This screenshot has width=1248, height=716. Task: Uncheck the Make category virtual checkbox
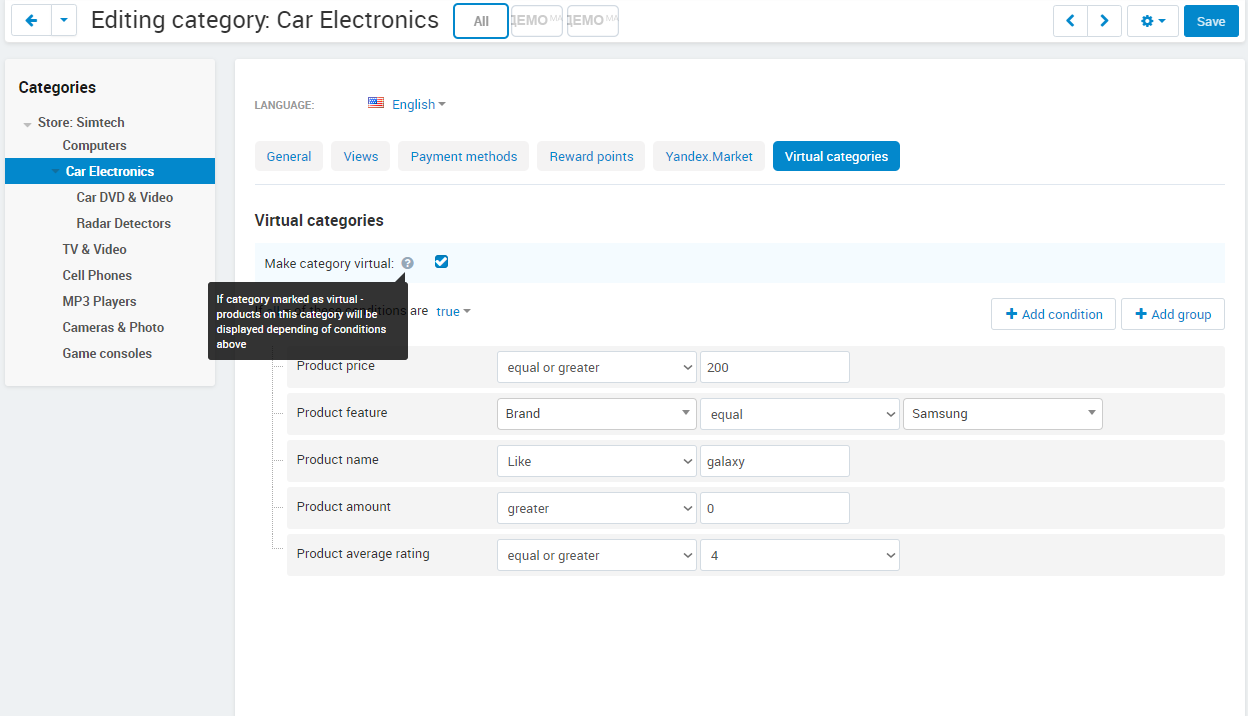[441, 262]
